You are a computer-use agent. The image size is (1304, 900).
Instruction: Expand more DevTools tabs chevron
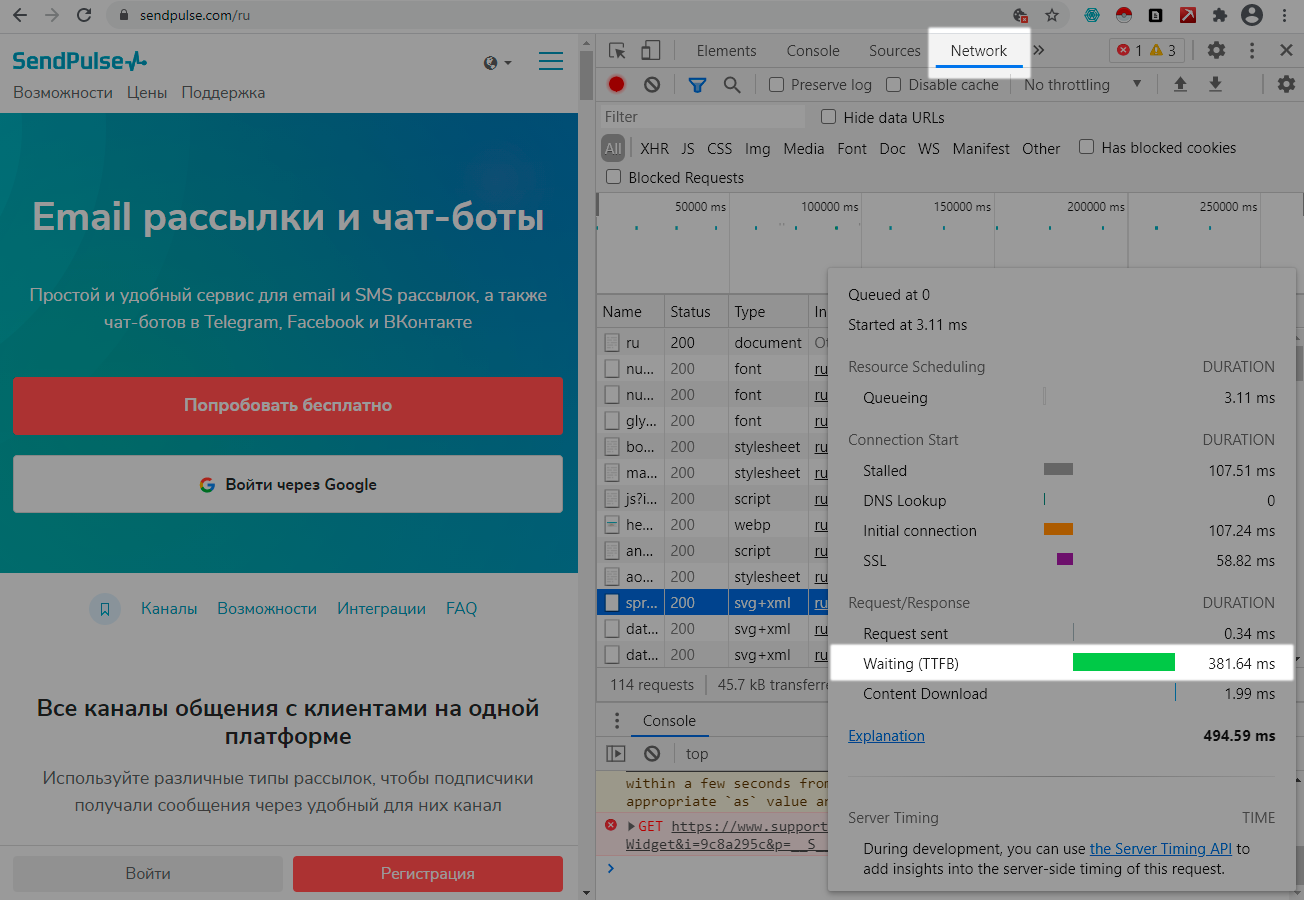1038,50
